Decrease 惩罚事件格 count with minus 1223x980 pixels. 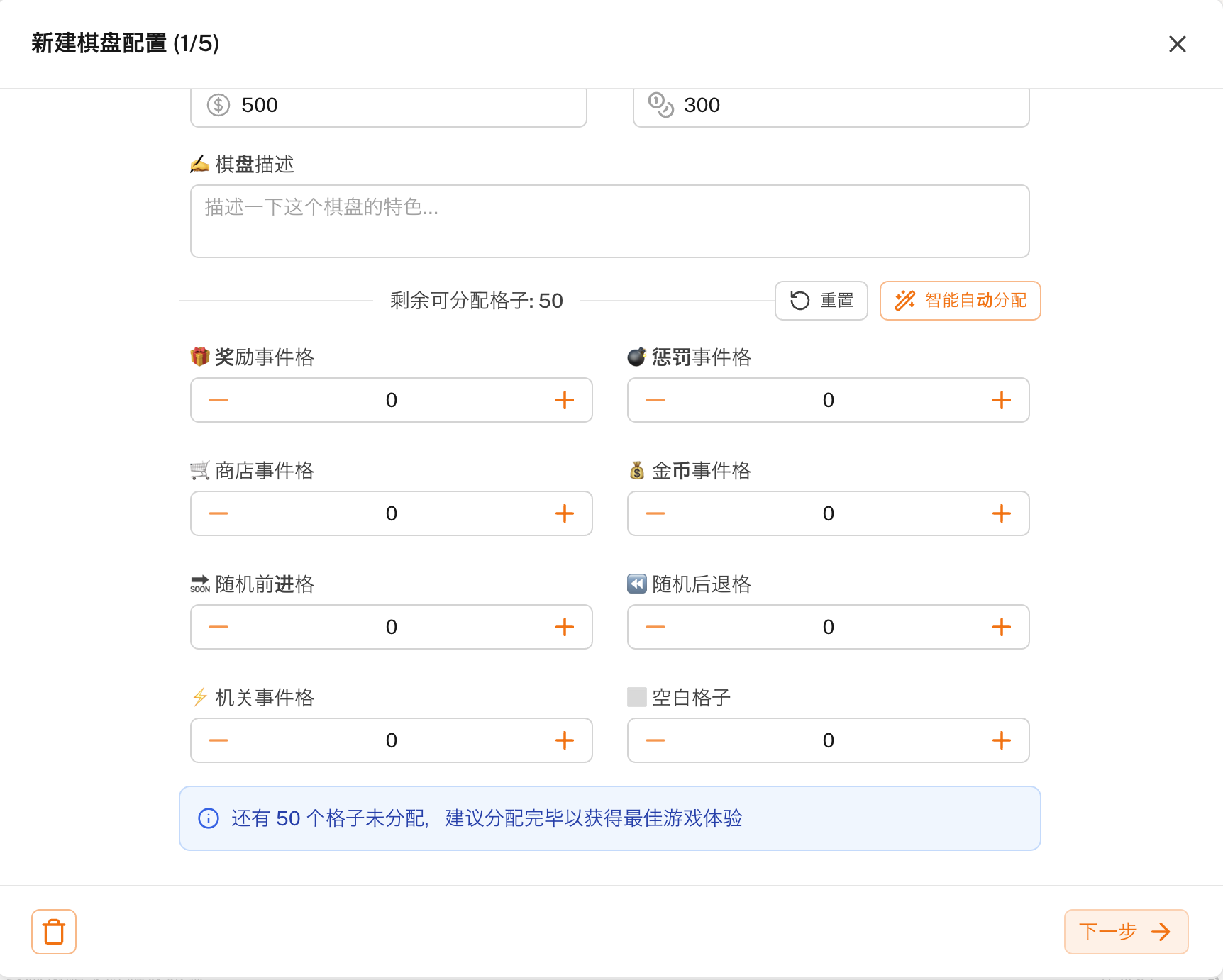pyautogui.click(x=655, y=400)
